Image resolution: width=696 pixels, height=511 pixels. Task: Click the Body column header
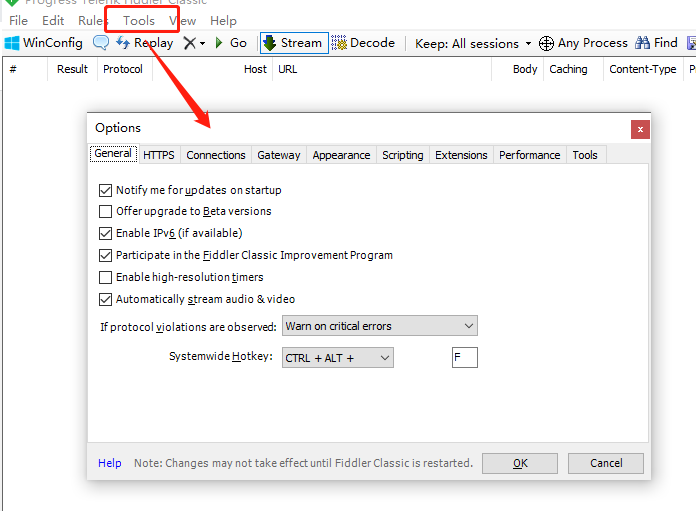tap(518, 69)
